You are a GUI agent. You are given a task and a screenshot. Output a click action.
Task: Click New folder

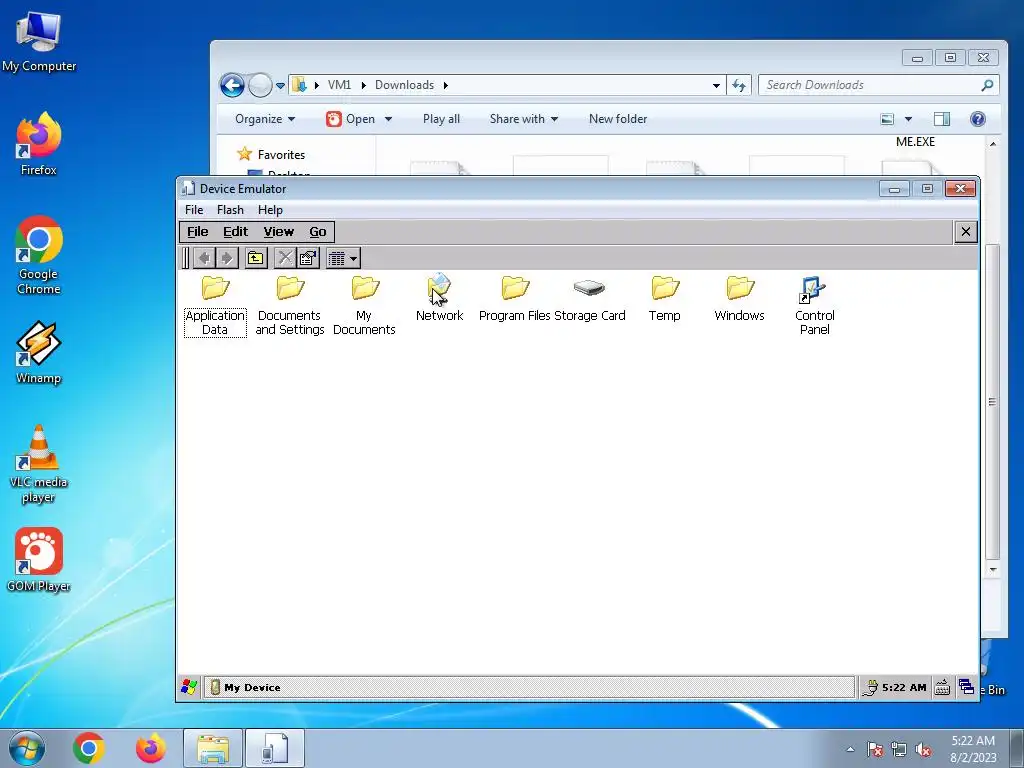pyautogui.click(x=618, y=119)
